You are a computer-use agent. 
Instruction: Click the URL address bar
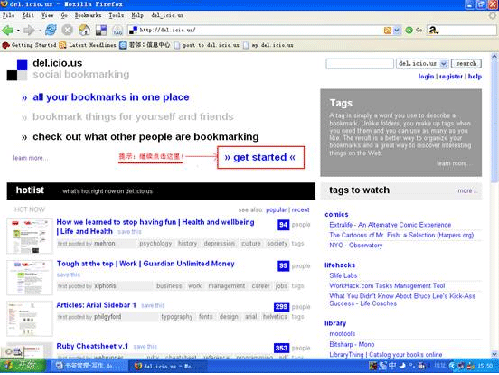click(x=255, y=30)
